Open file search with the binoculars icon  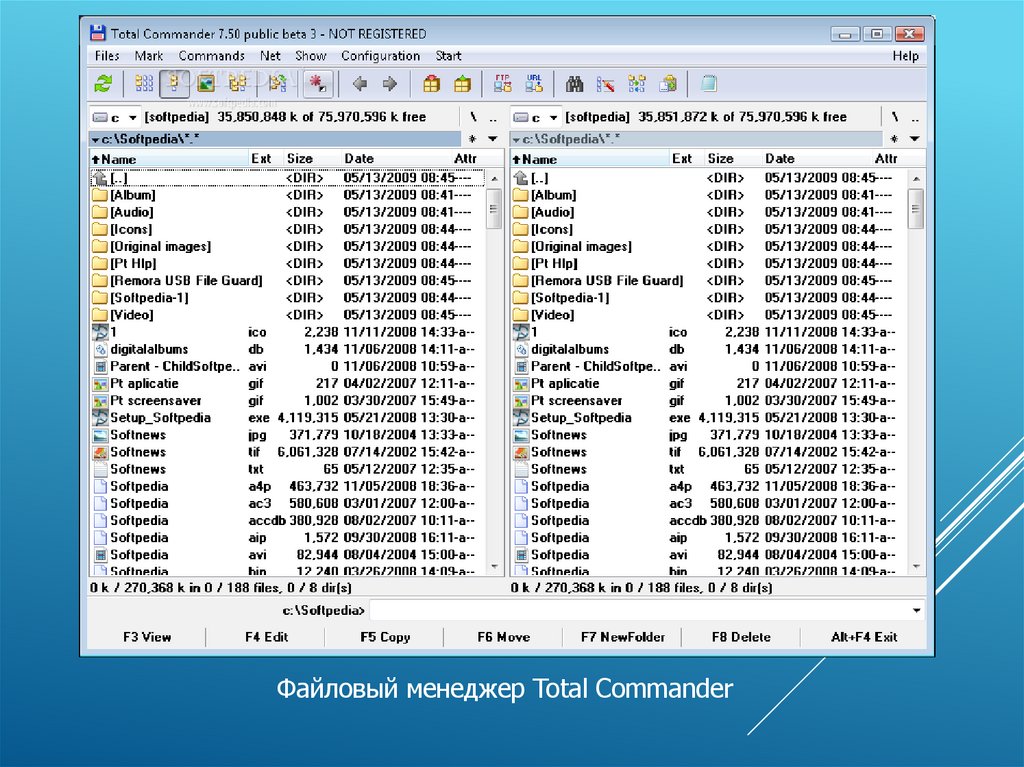(575, 84)
